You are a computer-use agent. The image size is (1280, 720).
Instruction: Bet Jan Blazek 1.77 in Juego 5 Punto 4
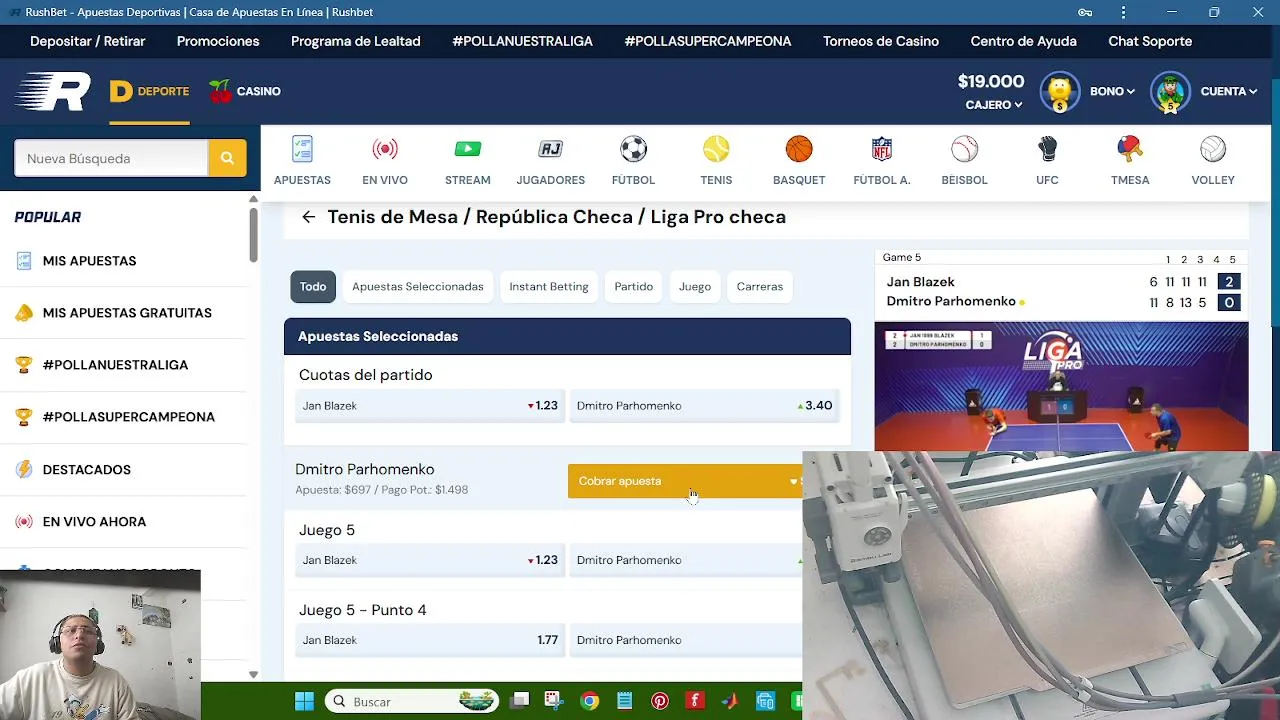click(429, 640)
